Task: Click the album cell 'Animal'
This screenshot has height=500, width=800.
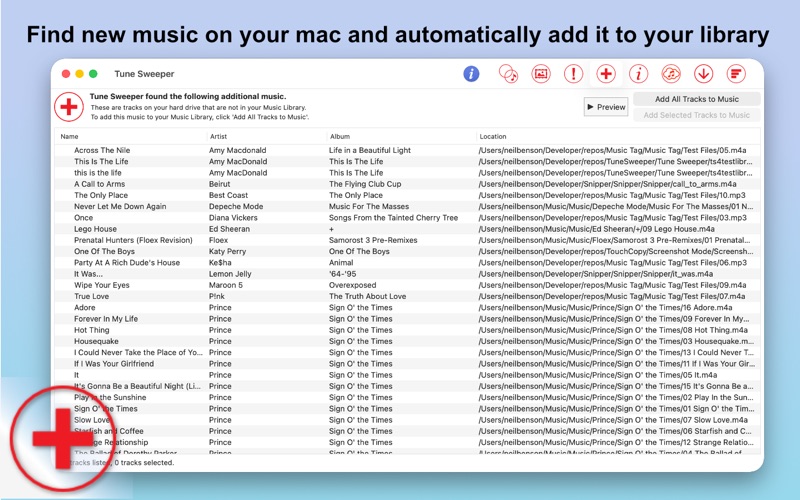Action: tap(341, 263)
